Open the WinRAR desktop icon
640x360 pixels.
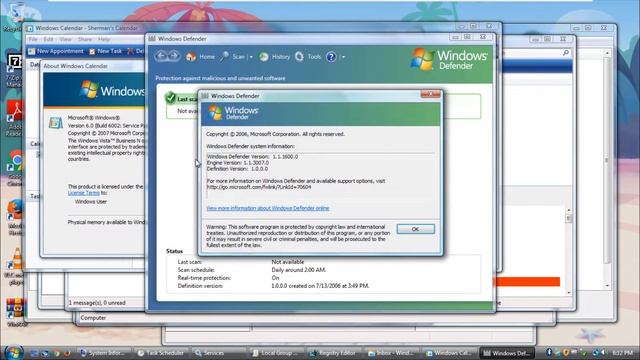[x=16, y=312]
